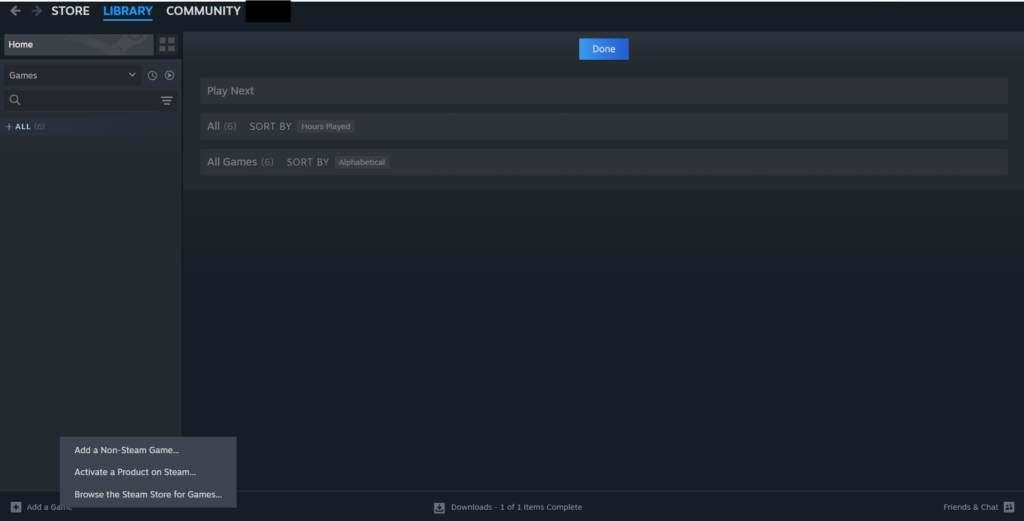Change the Alphabetical sort option
This screenshot has height=521, width=1024.
pyautogui.click(x=362, y=162)
